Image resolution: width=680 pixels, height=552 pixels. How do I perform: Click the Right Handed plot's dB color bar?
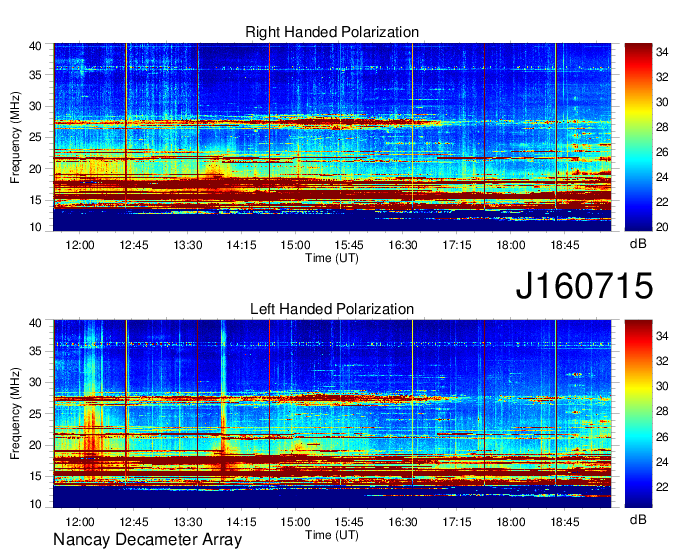coord(638,137)
